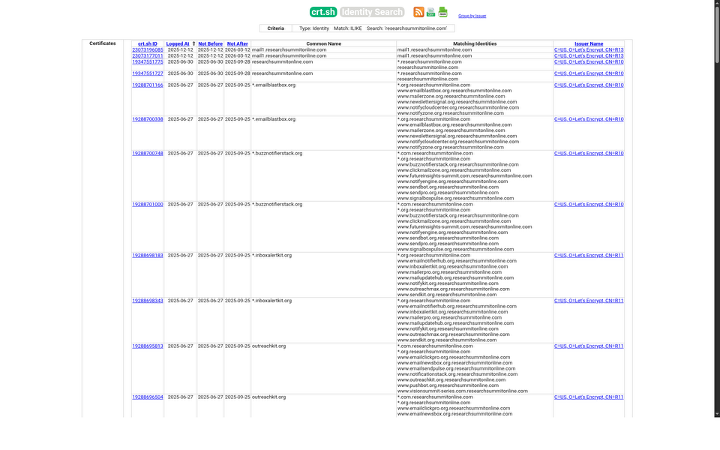Click the crt.sh logo badge
The height and width of the screenshot is (450, 720).
[323, 12]
